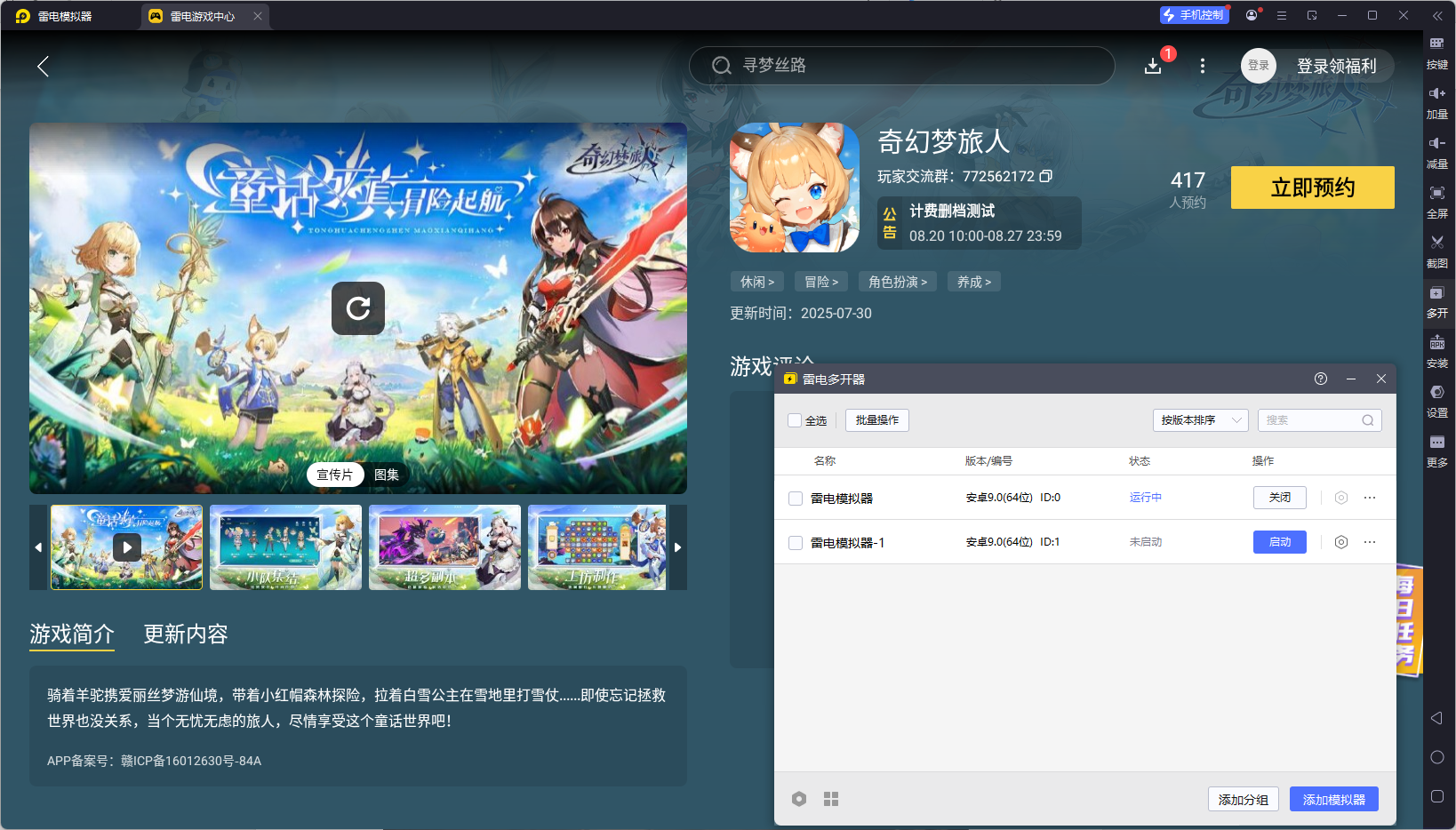Image resolution: width=1456 pixels, height=830 pixels.
Task: Open 设置 settings in the sidebar
Action: pos(1436,401)
